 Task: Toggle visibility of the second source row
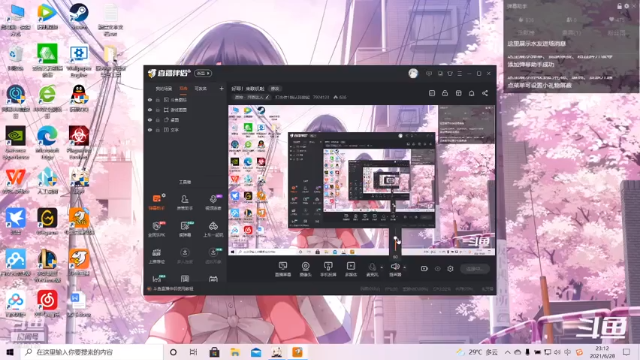click(x=150, y=110)
